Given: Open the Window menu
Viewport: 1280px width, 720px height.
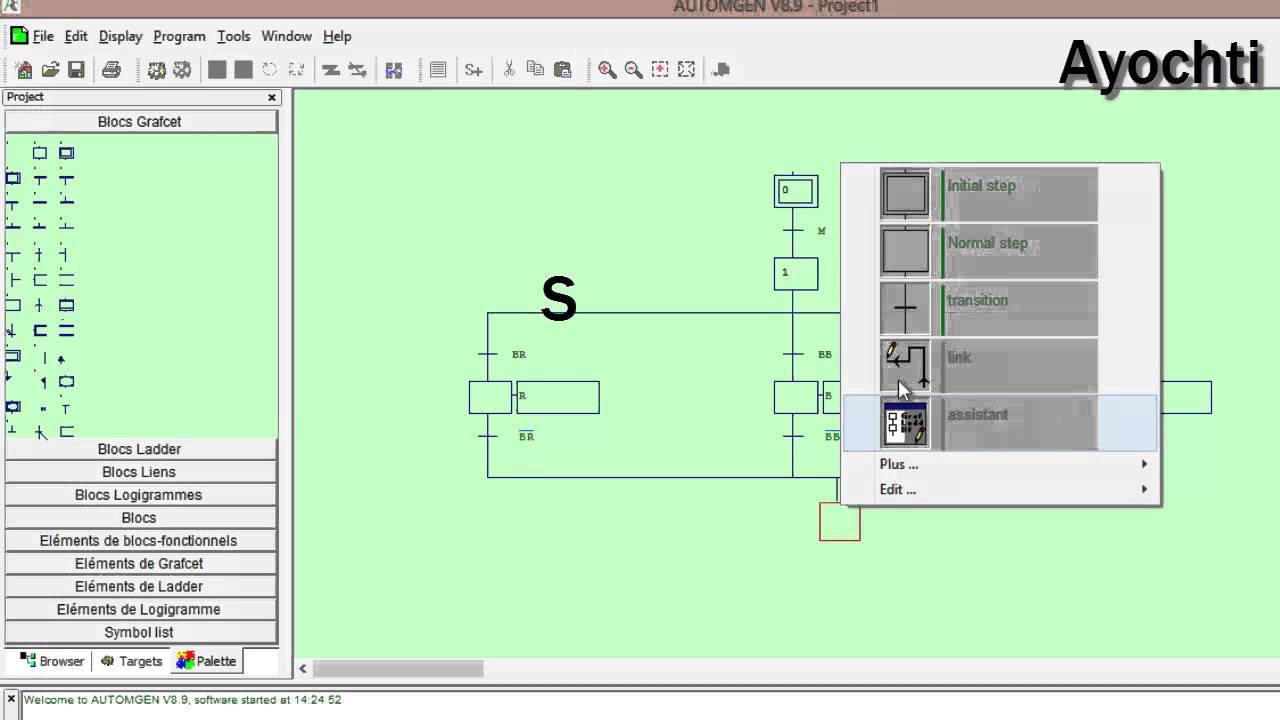Looking at the screenshot, I should (x=286, y=36).
